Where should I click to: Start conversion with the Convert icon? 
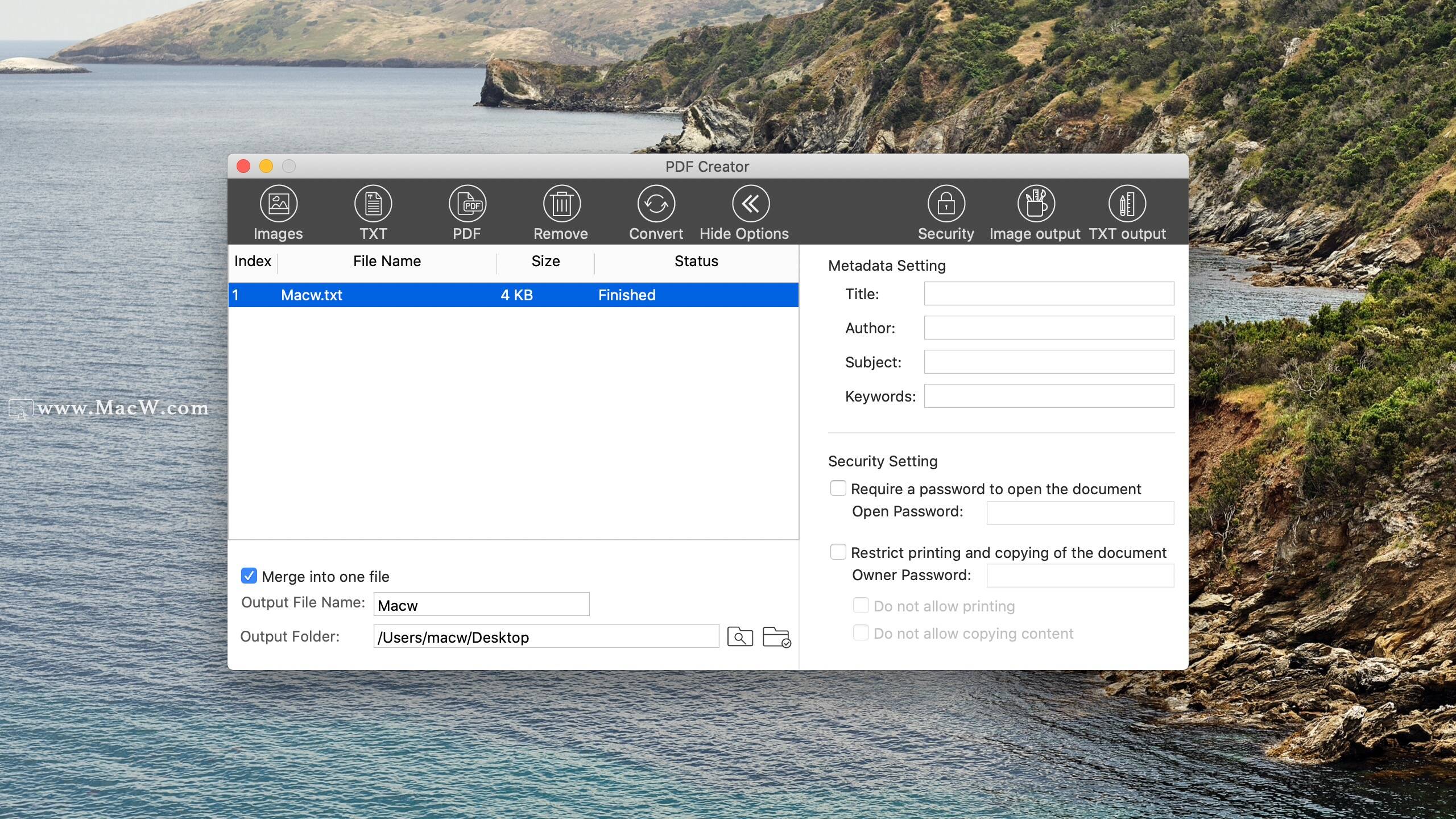click(656, 204)
